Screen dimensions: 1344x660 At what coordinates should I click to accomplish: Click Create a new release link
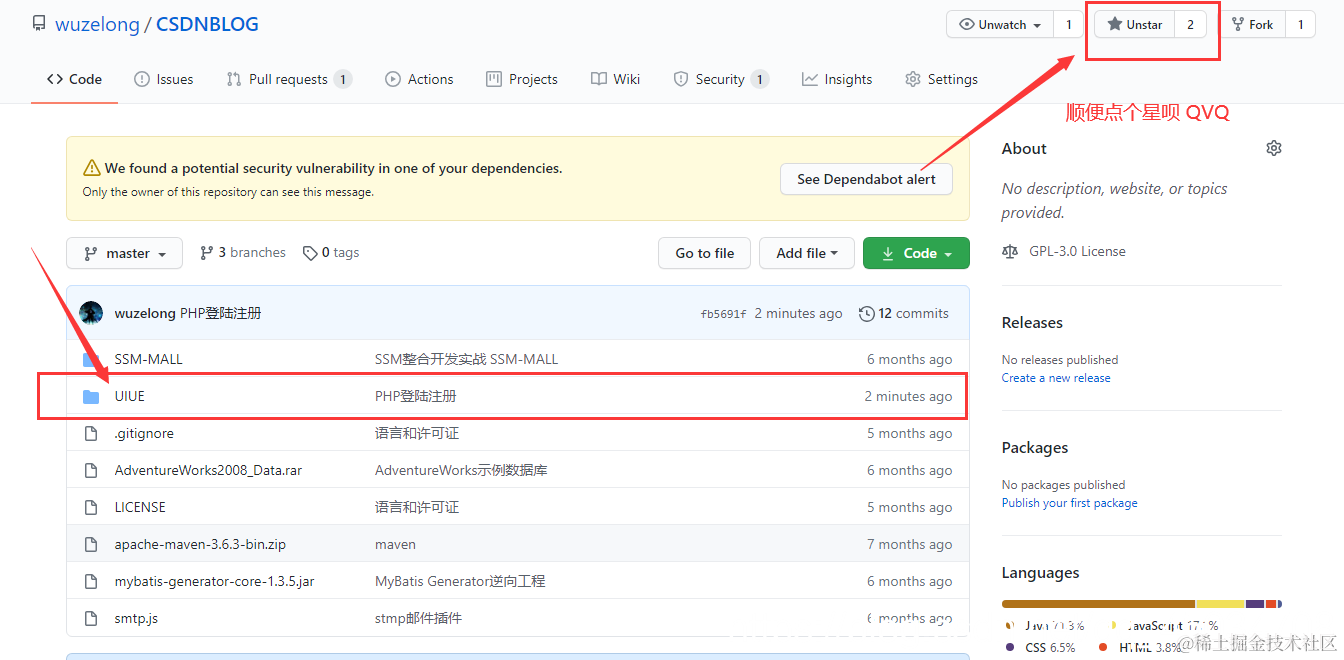(x=1056, y=378)
